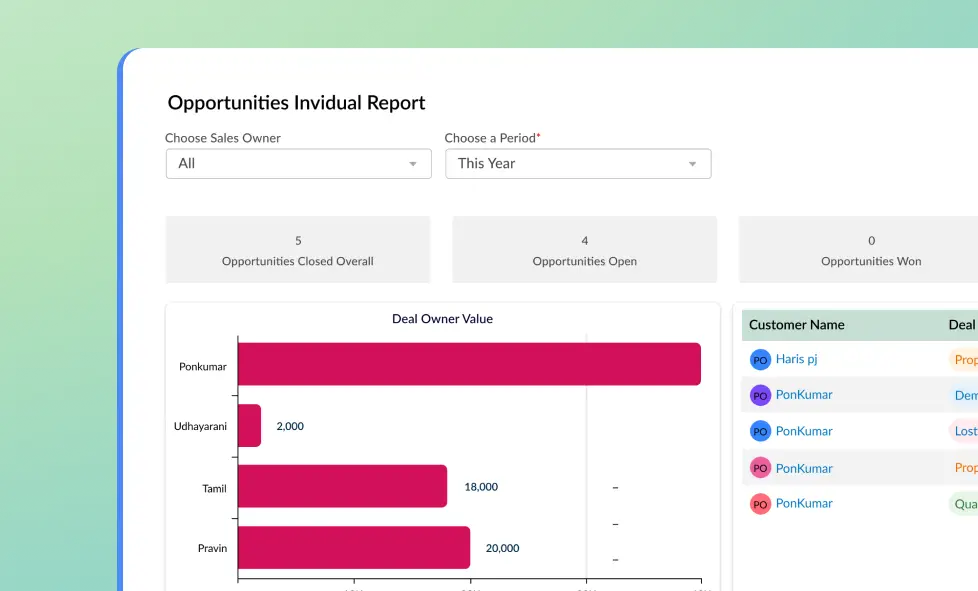This screenshot has width=978, height=591.
Task: Click the blue PO avatar in third row
Action: click(x=760, y=431)
